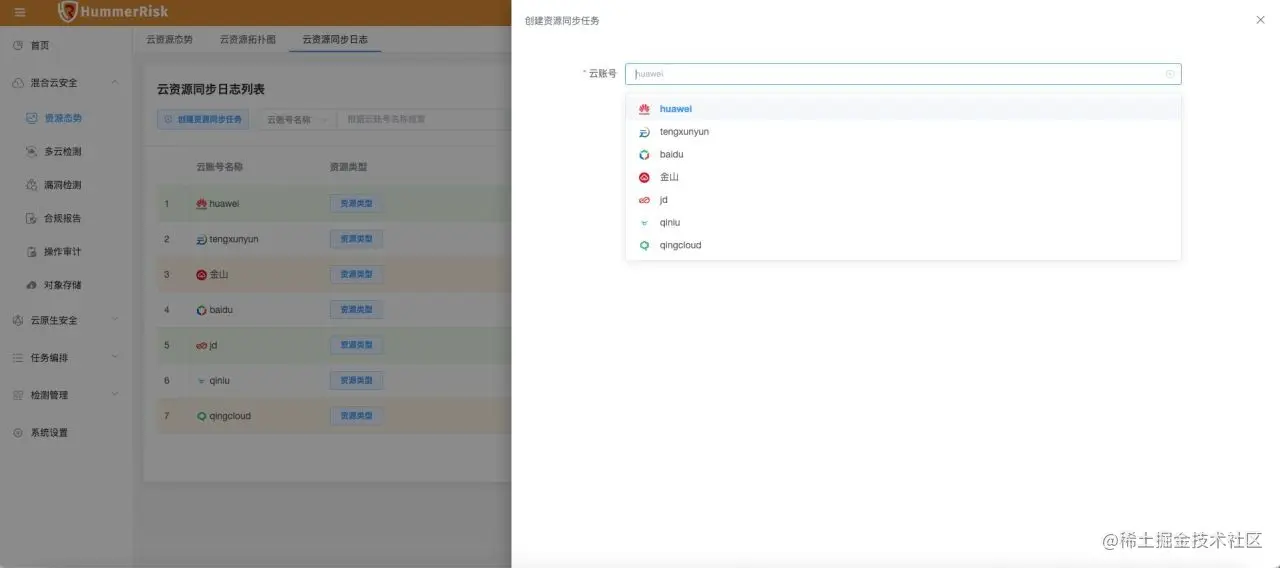This screenshot has width=1280, height=568.
Task: Open 操作审计 in the sidebar
Action: coord(65,252)
